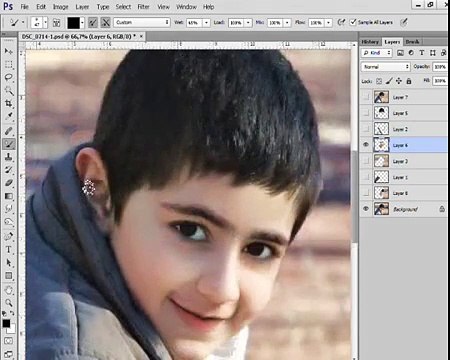Open the brush preset picker arrow
The height and width of the screenshot is (360, 450).
(x=45, y=23)
